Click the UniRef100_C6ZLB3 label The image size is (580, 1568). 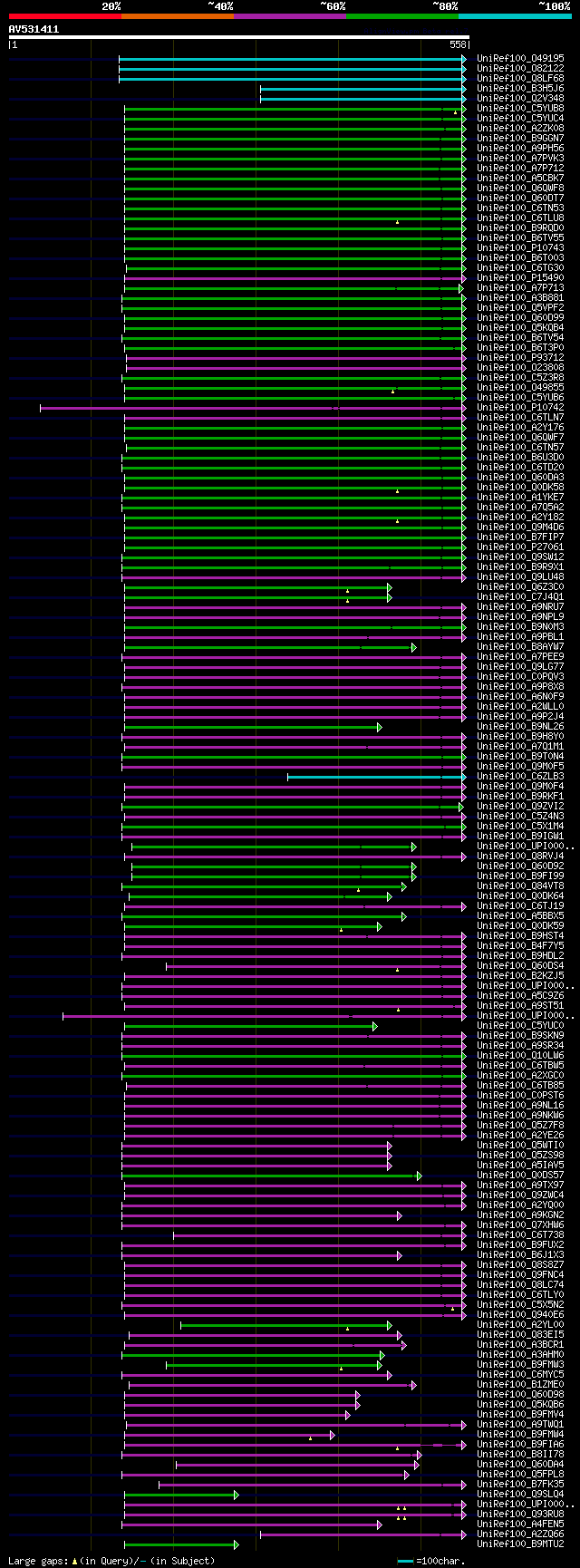520,776
